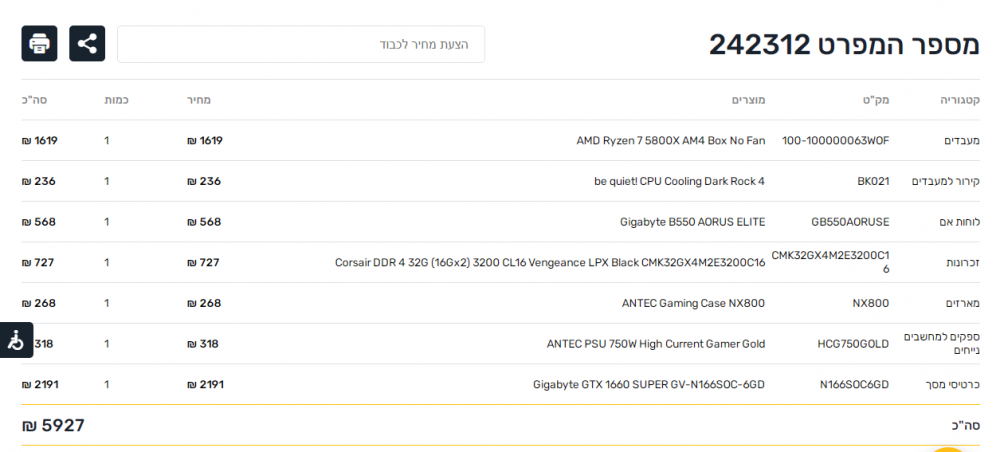Click the GTX 1660 price '2191 ₪' in price column

pos(206,385)
